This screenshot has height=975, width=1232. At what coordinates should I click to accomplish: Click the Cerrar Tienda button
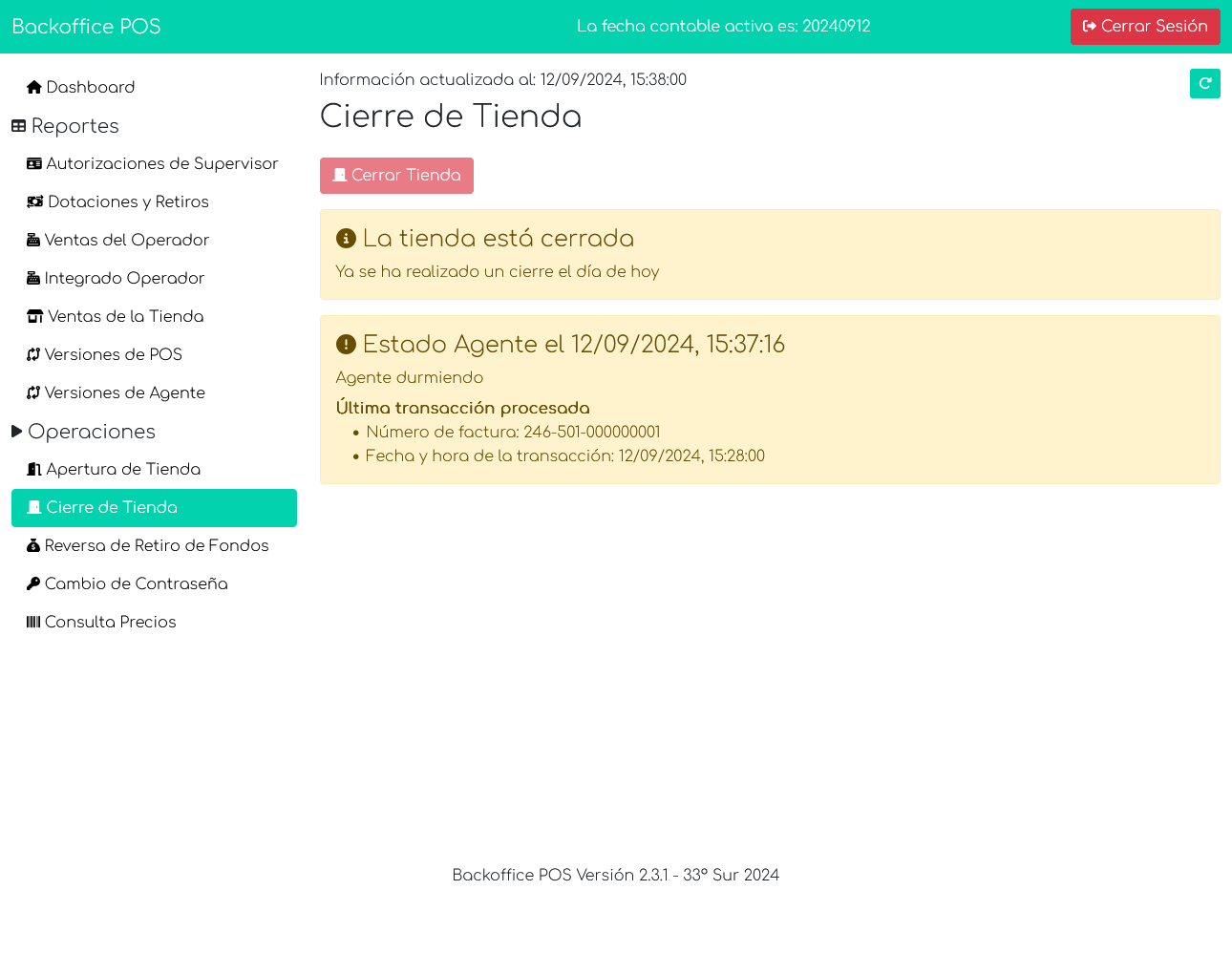[x=396, y=176]
